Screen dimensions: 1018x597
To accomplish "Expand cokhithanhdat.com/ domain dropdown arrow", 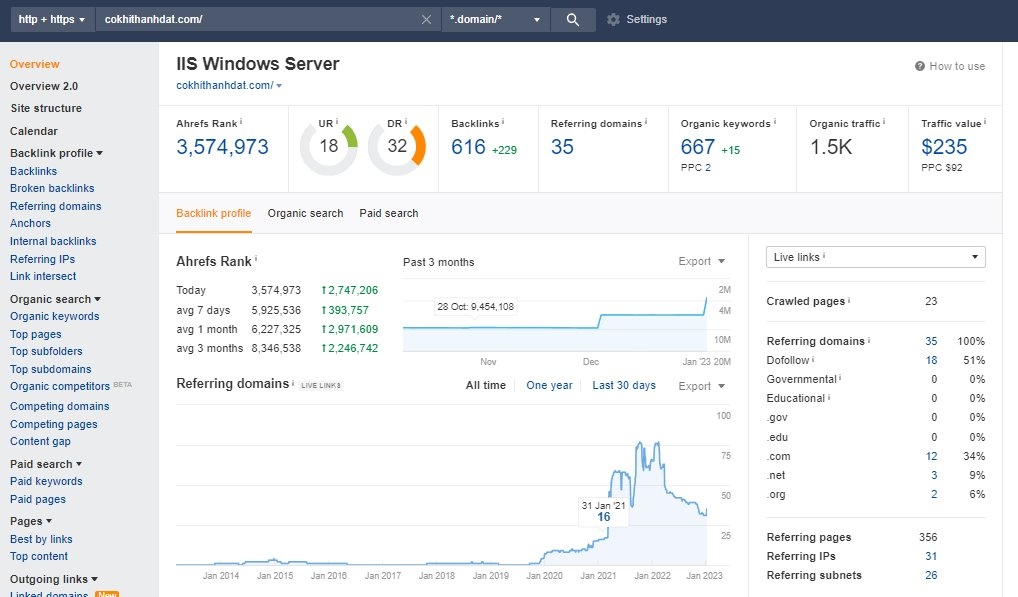I will tap(279, 86).
